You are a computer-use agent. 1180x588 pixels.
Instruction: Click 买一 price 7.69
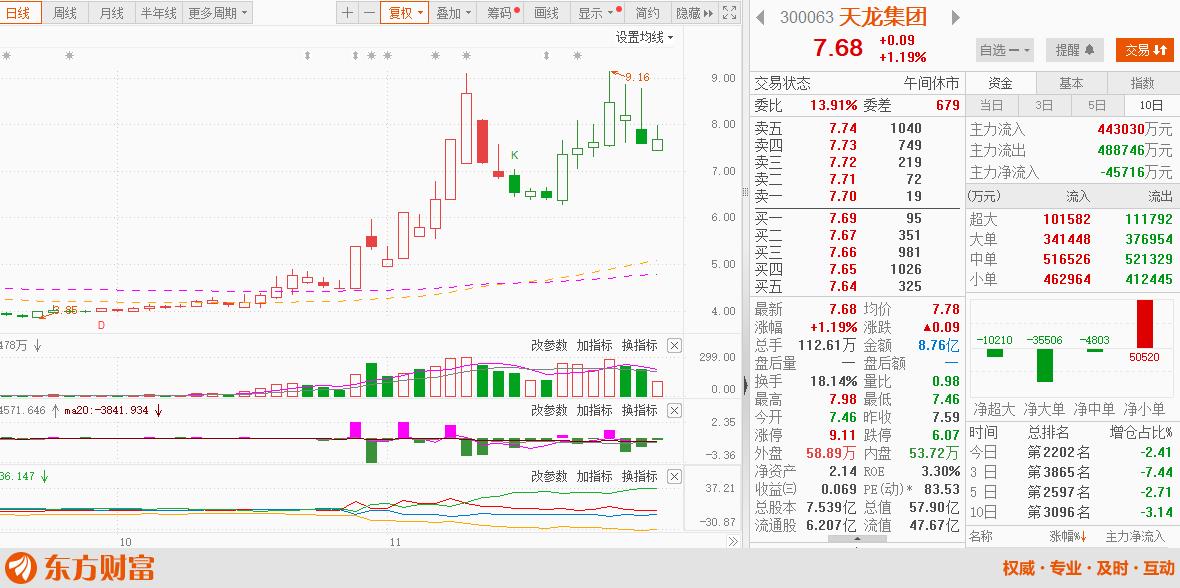[842, 218]
